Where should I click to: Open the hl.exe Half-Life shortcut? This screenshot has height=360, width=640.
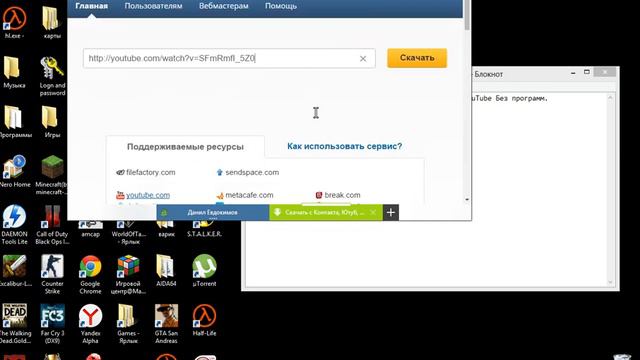click(x=14, y=19)
